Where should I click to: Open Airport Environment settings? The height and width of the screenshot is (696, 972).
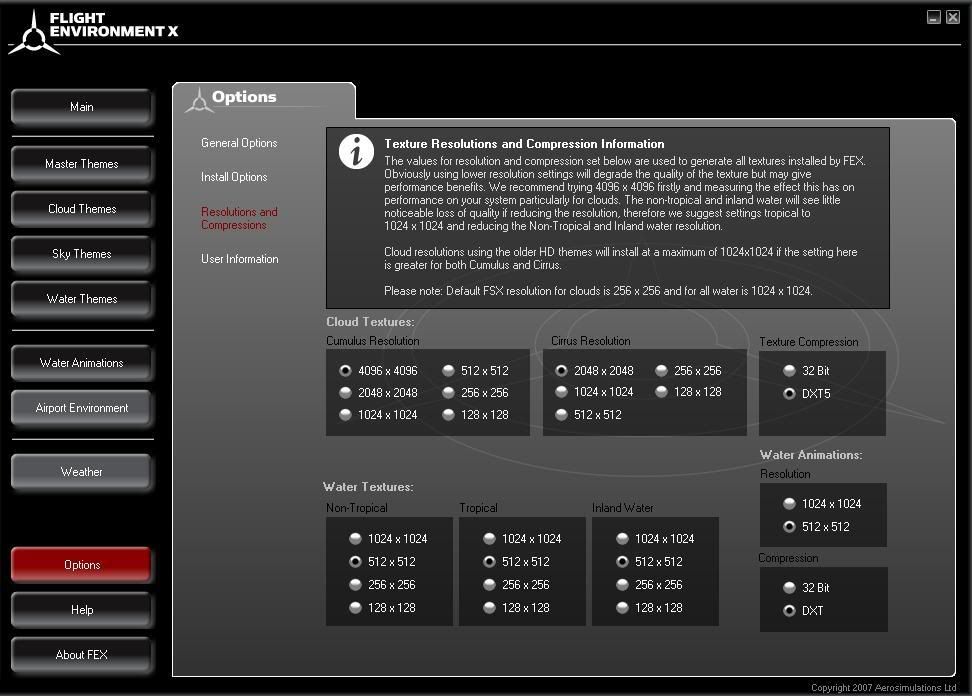tap(82, 408)
